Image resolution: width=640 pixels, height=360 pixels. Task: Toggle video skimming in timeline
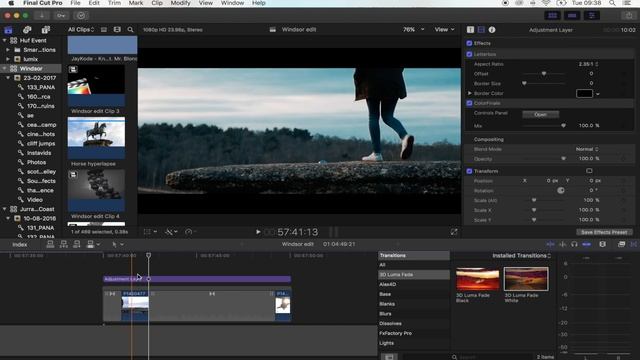click(550, 244)
